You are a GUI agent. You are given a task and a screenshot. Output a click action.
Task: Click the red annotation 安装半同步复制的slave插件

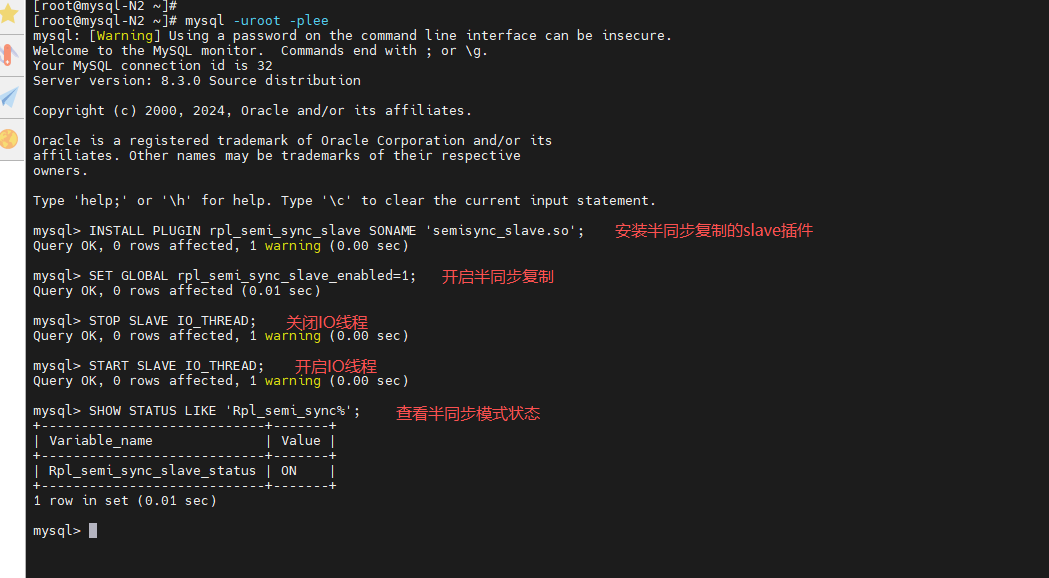(x=714, y=231)
